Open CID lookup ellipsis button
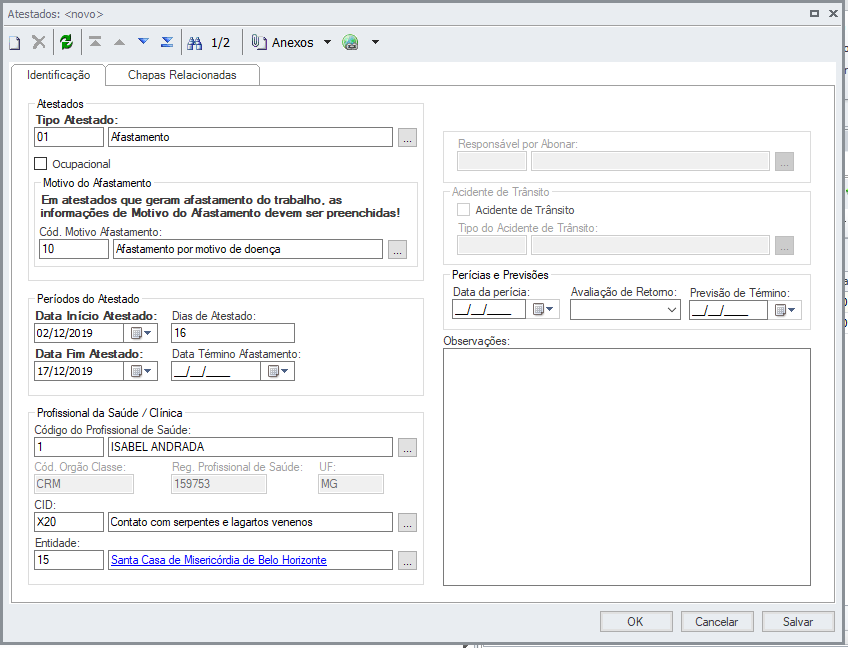 pos(407,522)
